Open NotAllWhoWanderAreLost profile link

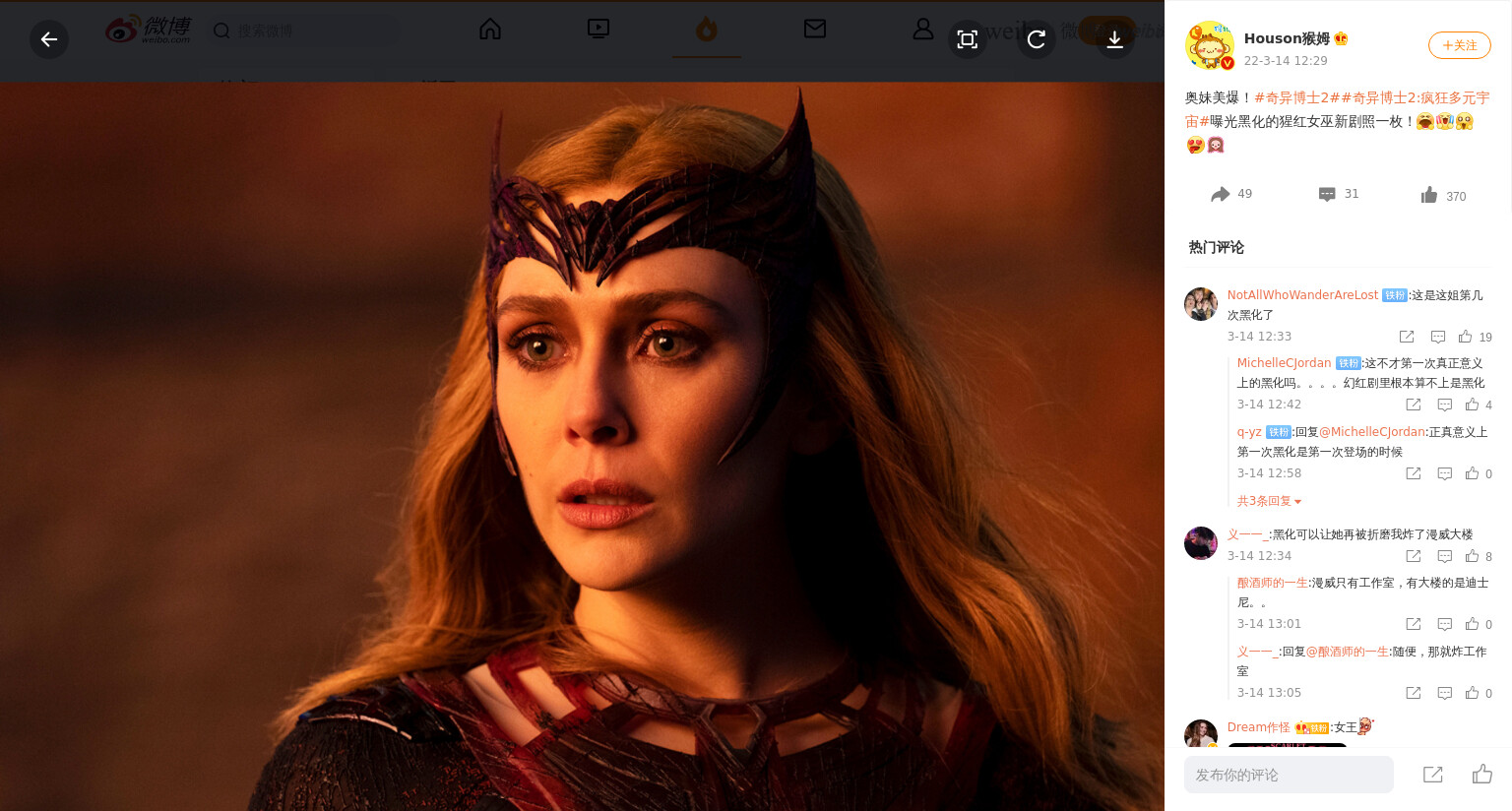click(1302, 295)
